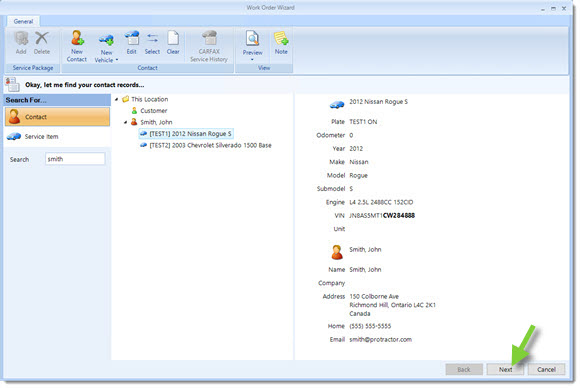Select the This Location folder

pos(145,99)
